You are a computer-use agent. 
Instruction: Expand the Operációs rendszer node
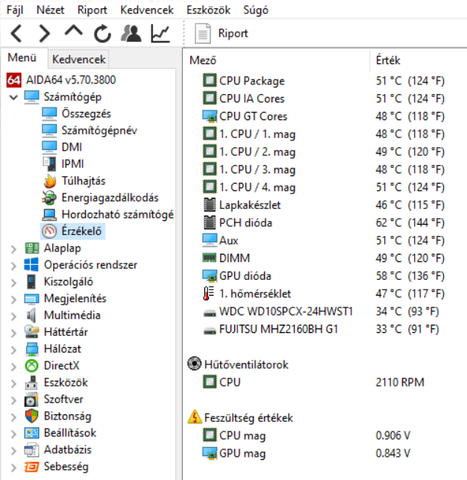point(14,266)
